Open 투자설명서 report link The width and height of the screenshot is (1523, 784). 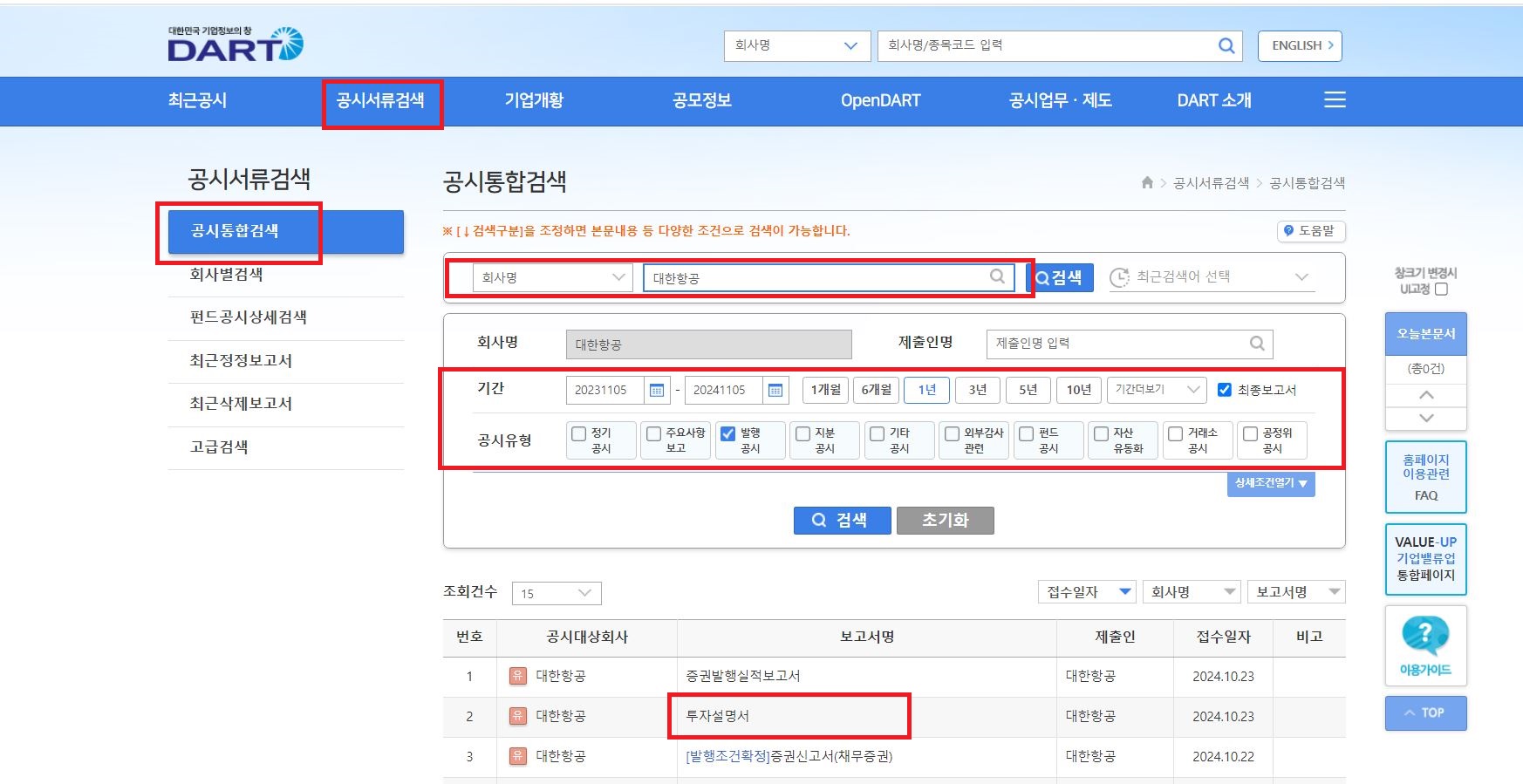[x=717, y=716]
